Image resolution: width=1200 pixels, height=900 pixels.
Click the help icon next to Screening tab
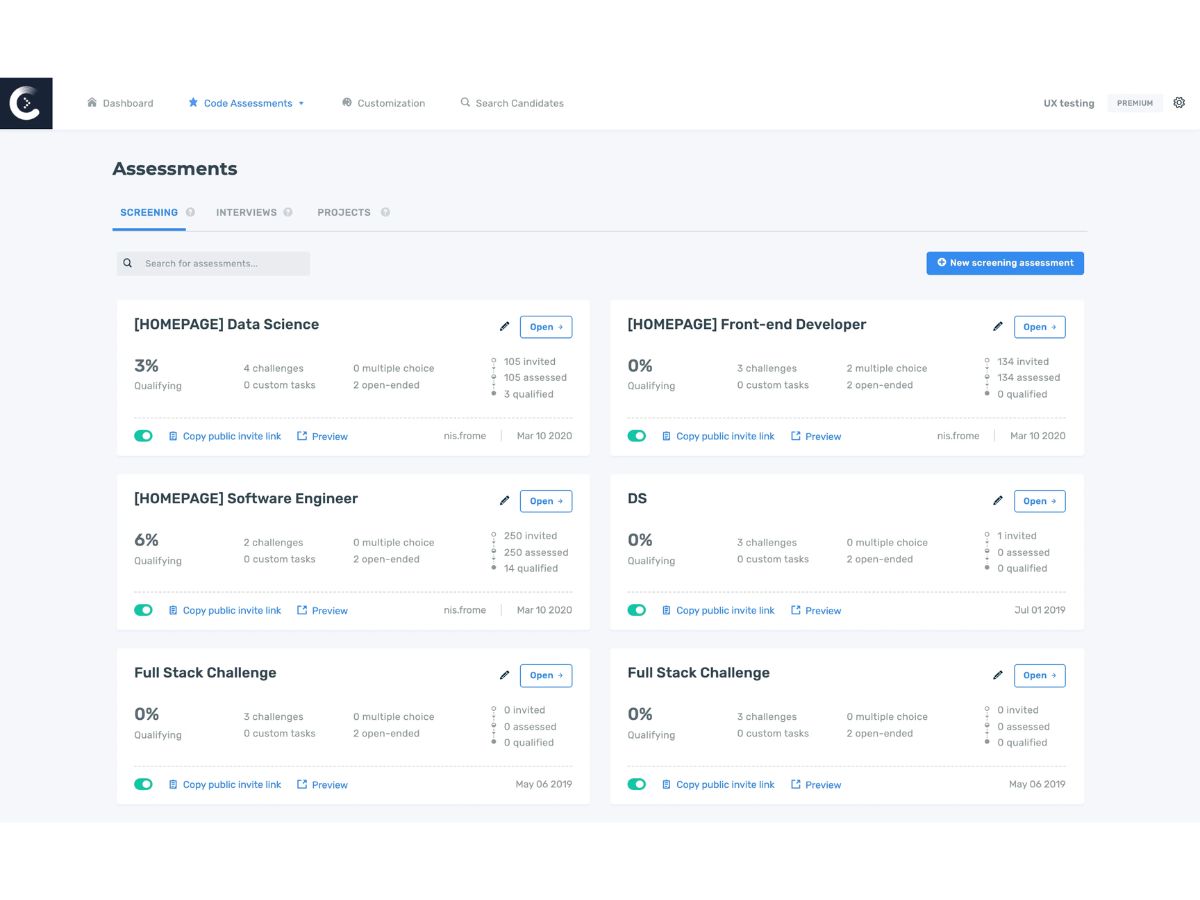pyautogui.click(x=190, y=212)
